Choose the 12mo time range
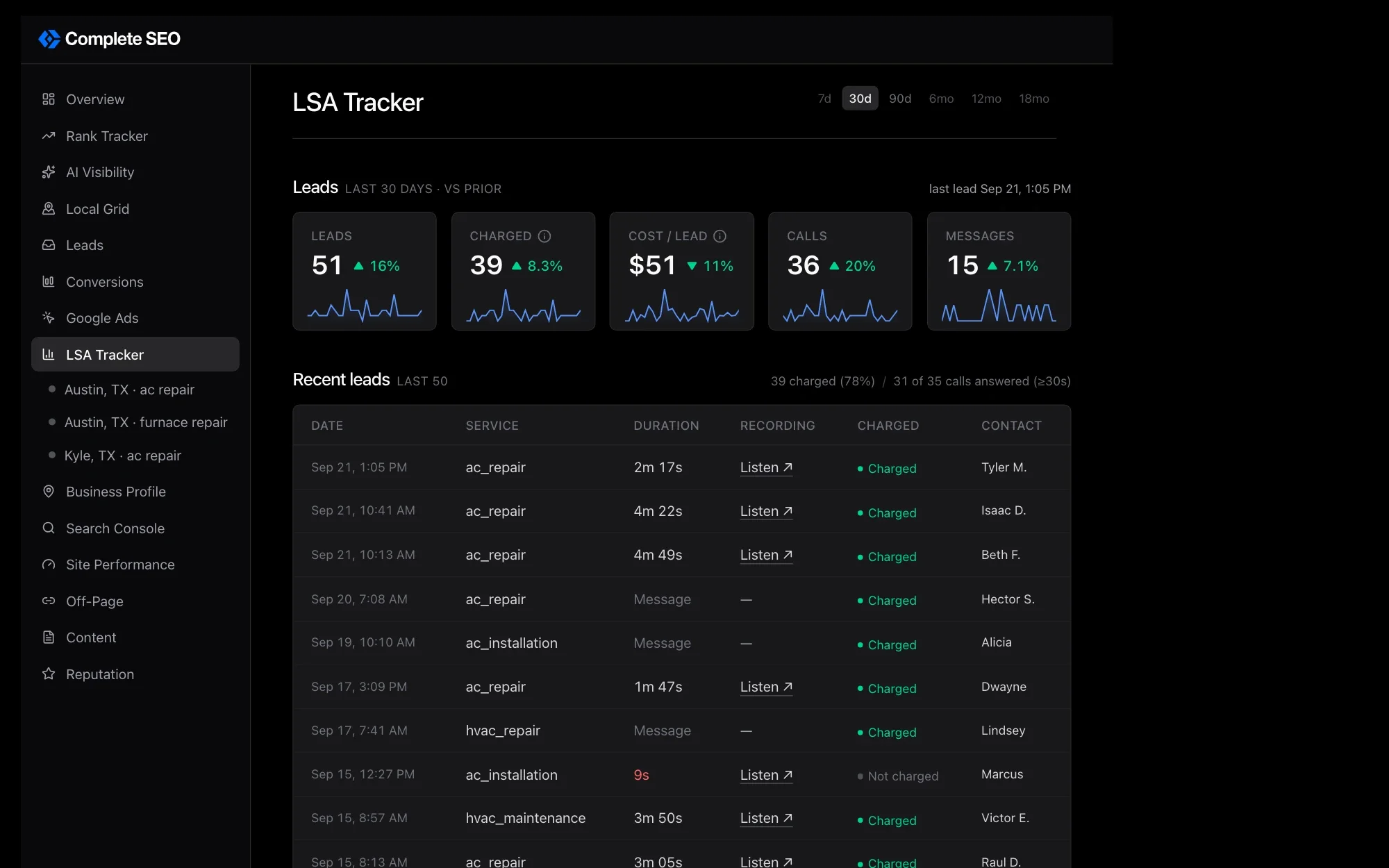Viewport: 1389px width, 868px height. click(x=986, y=99)
